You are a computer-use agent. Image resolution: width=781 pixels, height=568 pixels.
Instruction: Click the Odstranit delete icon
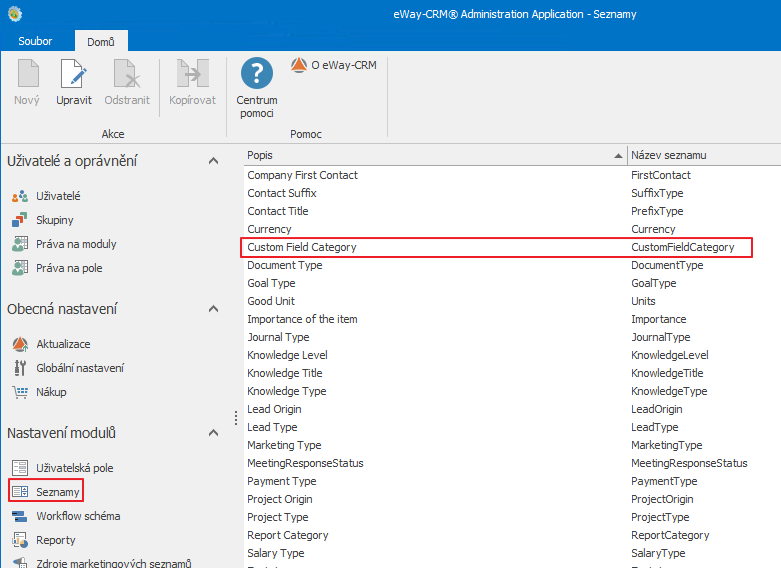[127, 73]
